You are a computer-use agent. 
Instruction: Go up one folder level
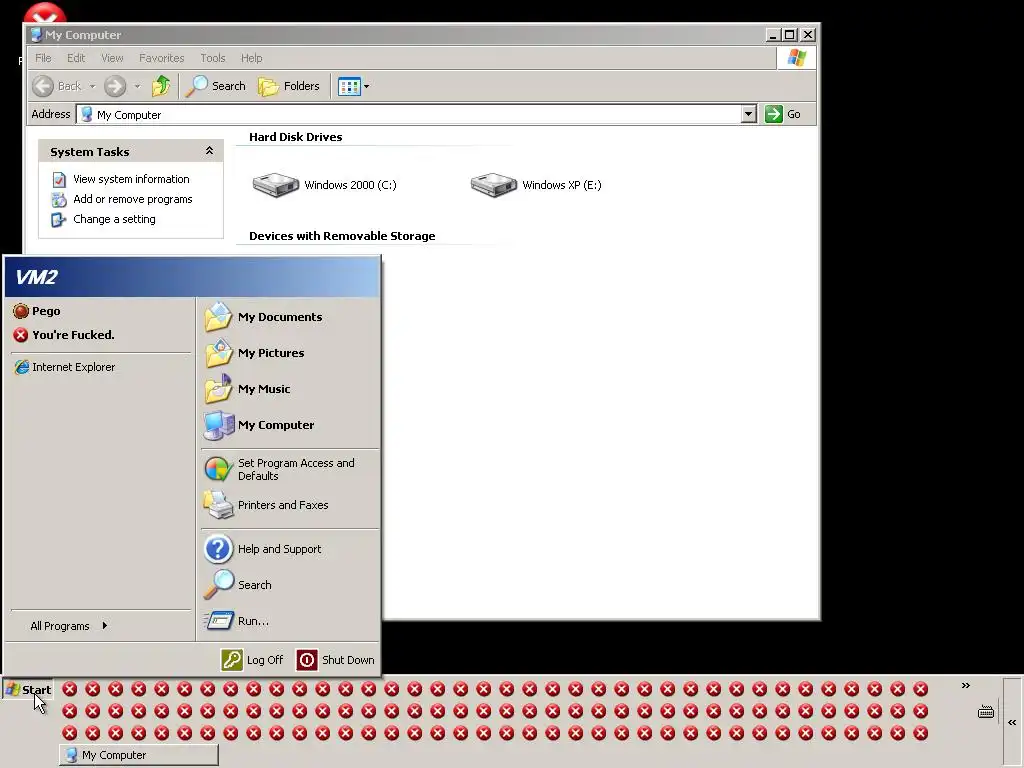click(x=161, y=86)
